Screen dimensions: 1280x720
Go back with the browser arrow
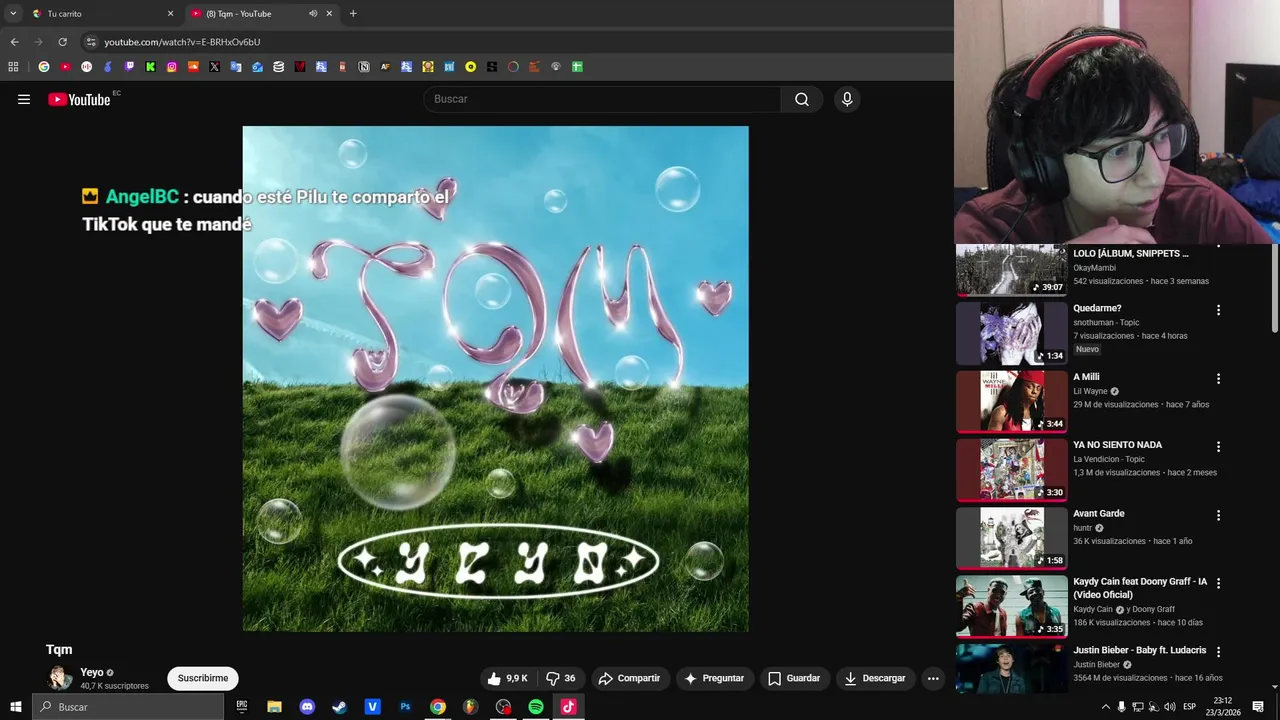(x=14, y=42)
